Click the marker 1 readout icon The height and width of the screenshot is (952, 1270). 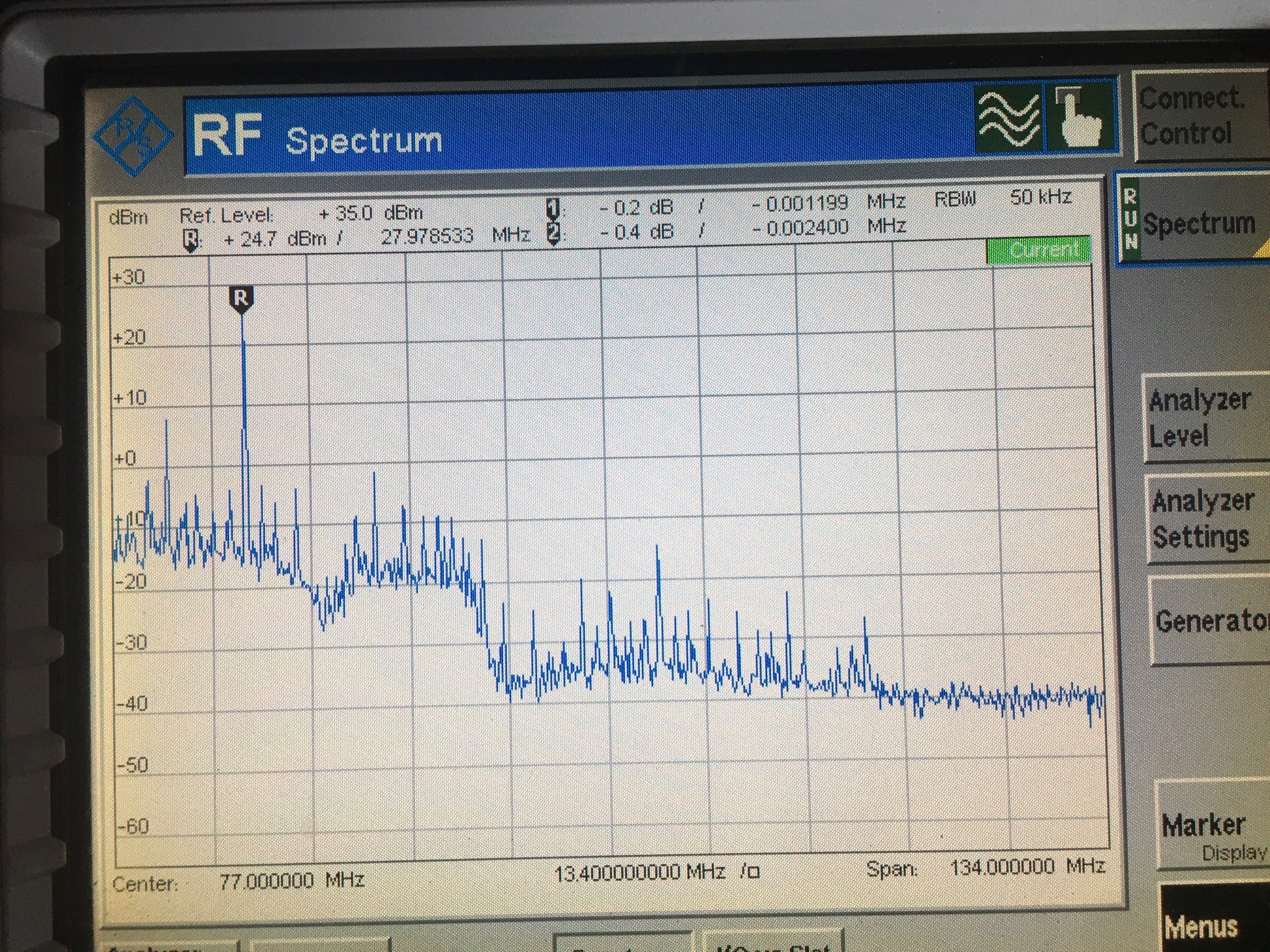(x=553, y=208)
